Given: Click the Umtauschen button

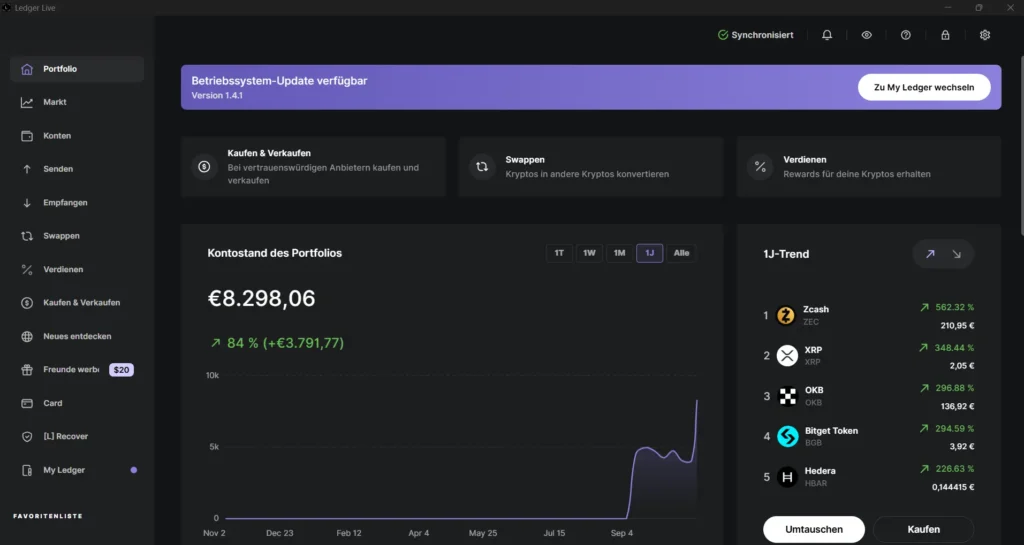Looking at the screenshot, I should (814, 529).
